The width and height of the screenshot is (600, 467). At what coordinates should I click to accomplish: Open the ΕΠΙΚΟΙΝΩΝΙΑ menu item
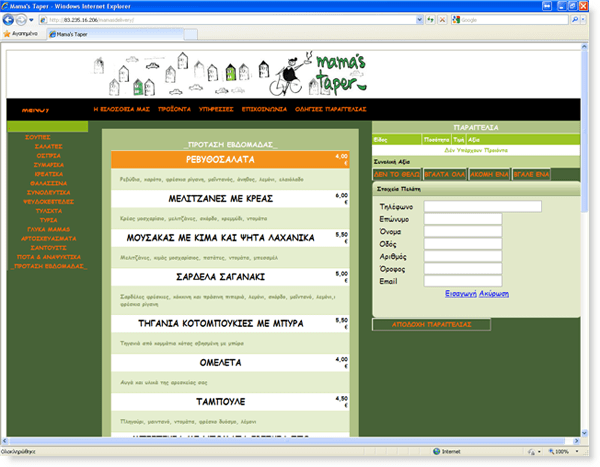[264, 109]
